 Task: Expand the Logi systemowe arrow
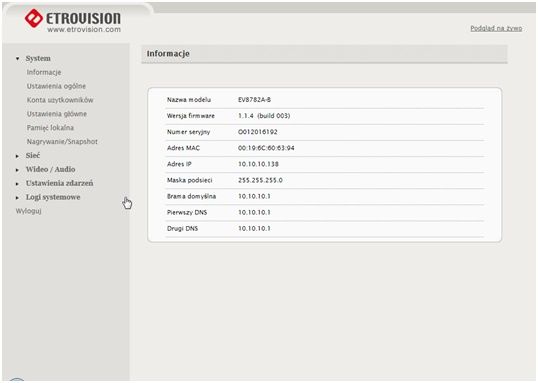point(17,197)
